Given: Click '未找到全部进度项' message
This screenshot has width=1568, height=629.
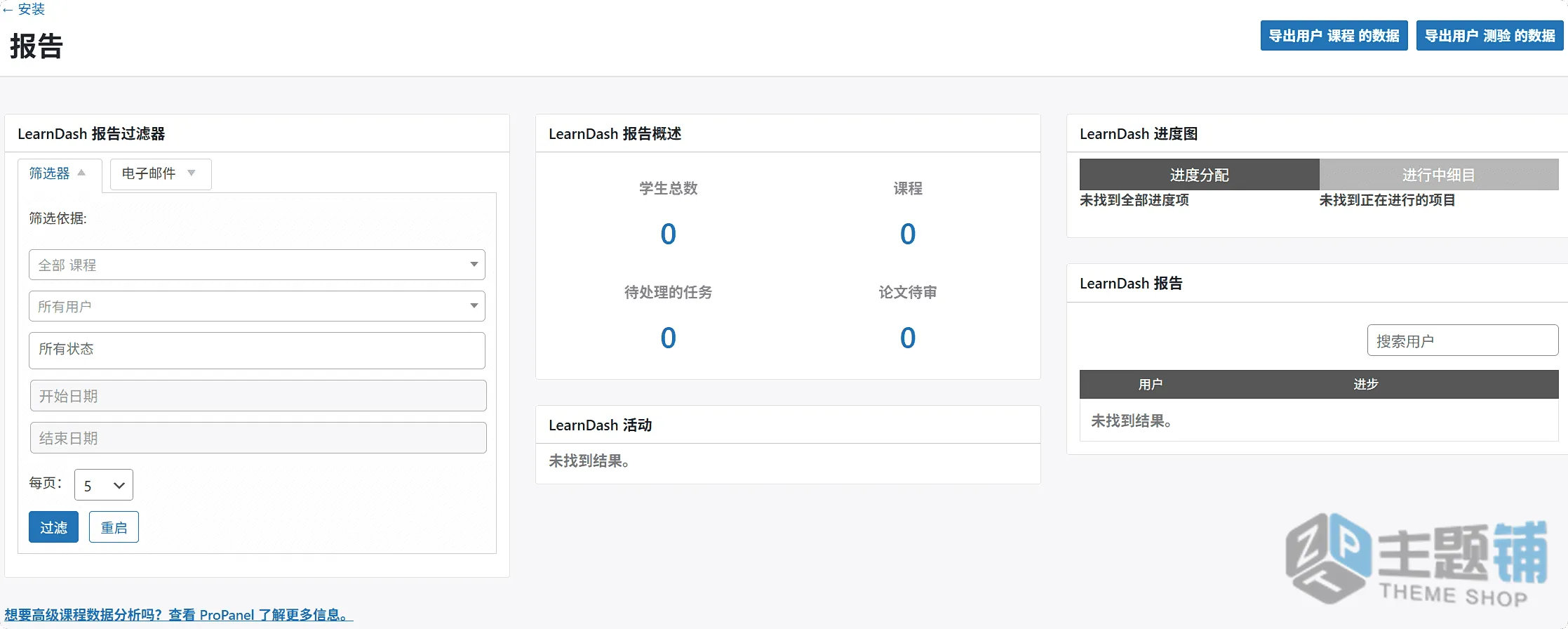Looking at the screenshot, I should [x=1134, y=201].
